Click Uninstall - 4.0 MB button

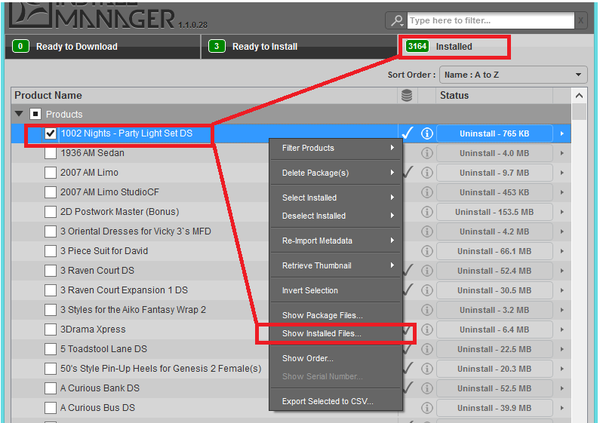tap(494, 153)
